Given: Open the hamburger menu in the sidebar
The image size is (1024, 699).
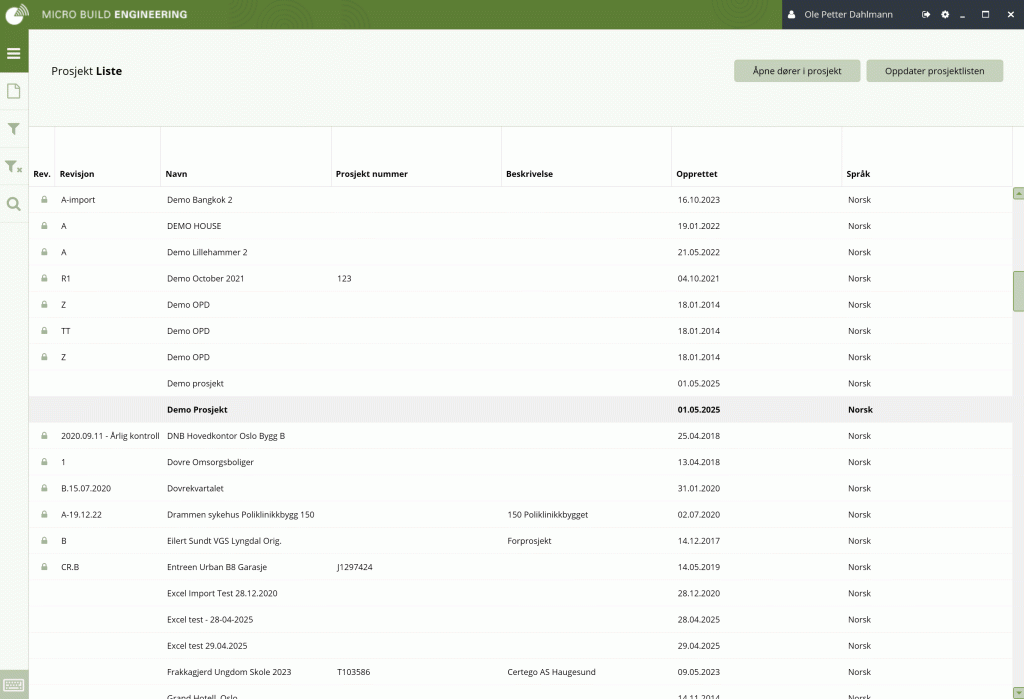Looking at the screenshot, I should pyautogui.click(x=14, y=54).
